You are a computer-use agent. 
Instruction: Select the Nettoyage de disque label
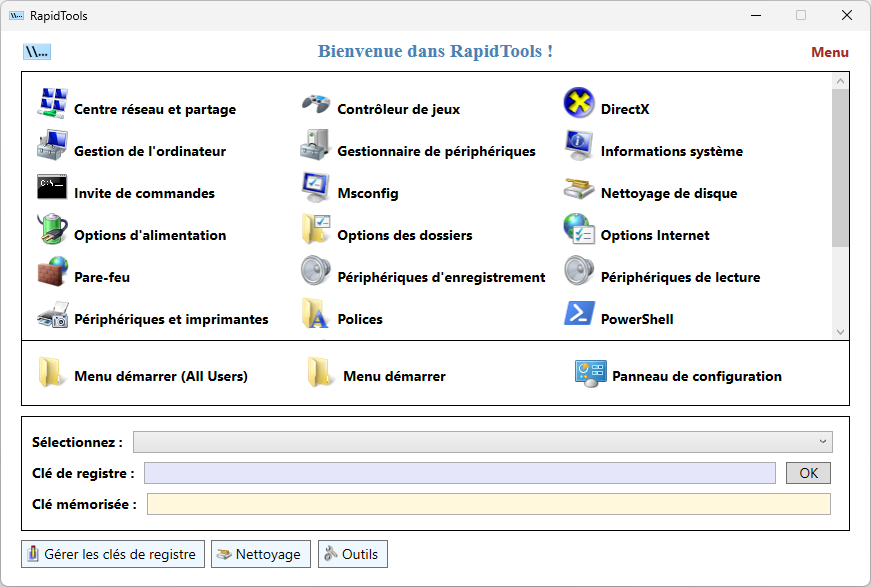[669, 193]
